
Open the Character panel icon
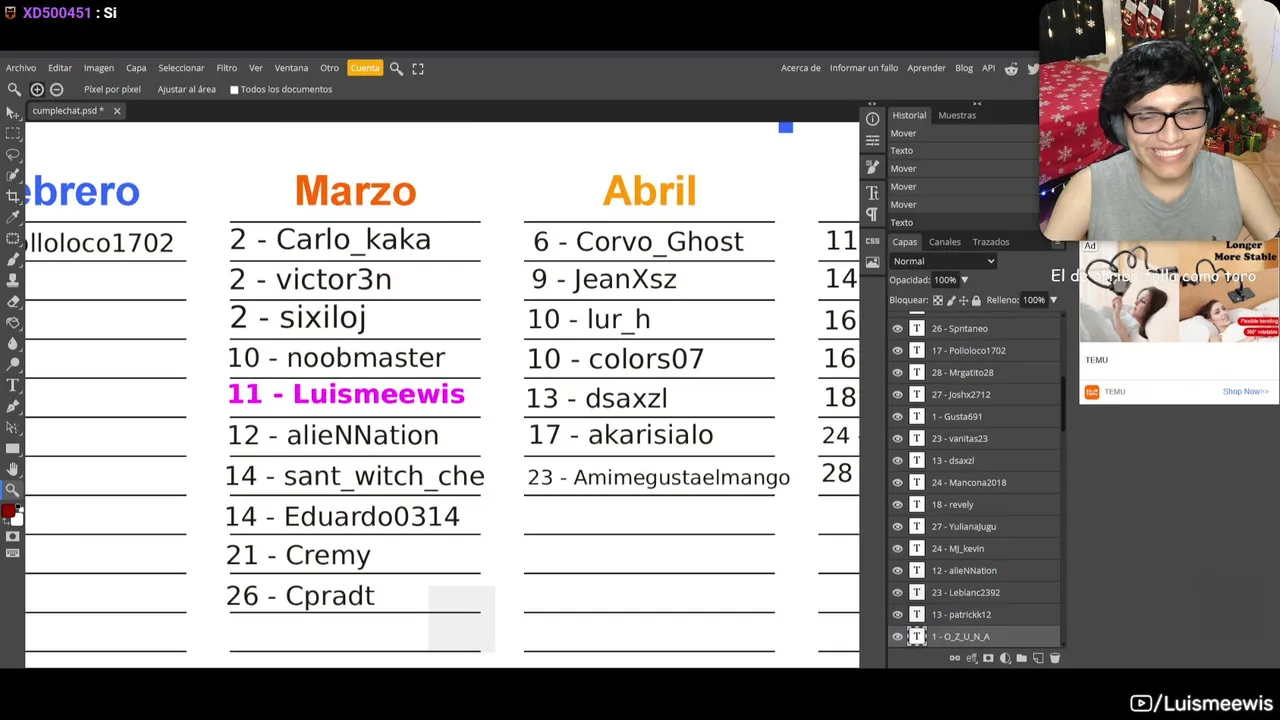[872, 192]
